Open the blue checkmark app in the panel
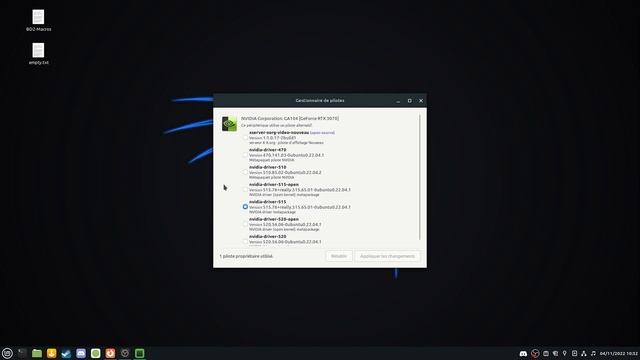 click(x=66, y=353)
